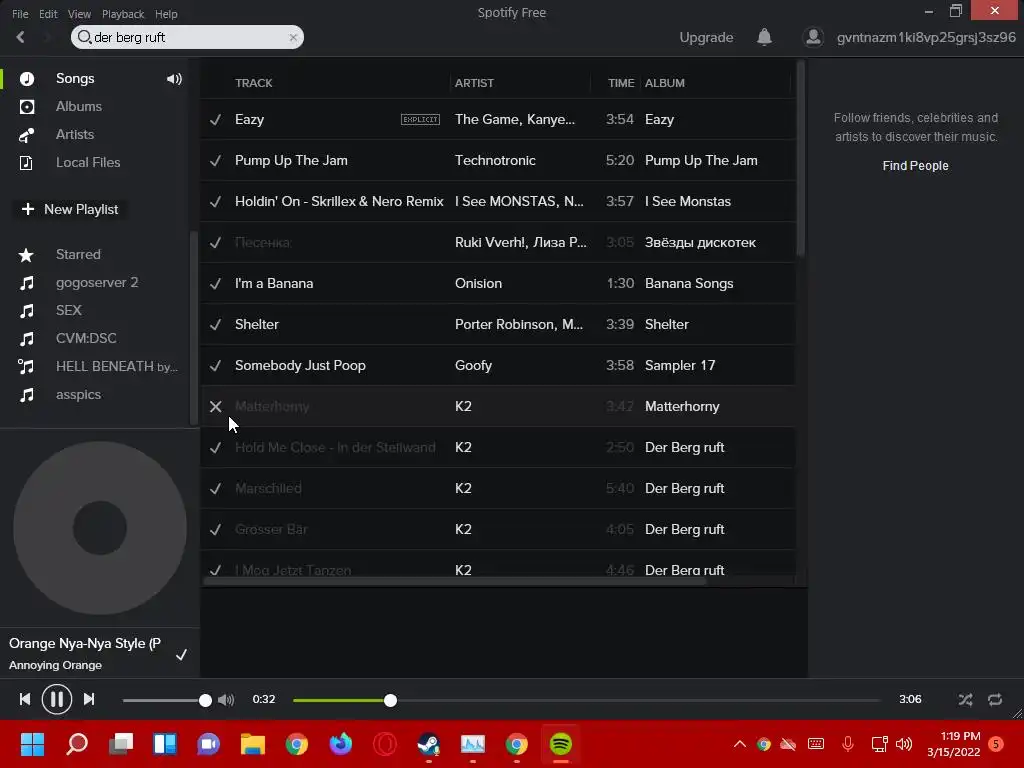Open the Edit menu

[x=48, y=14]
